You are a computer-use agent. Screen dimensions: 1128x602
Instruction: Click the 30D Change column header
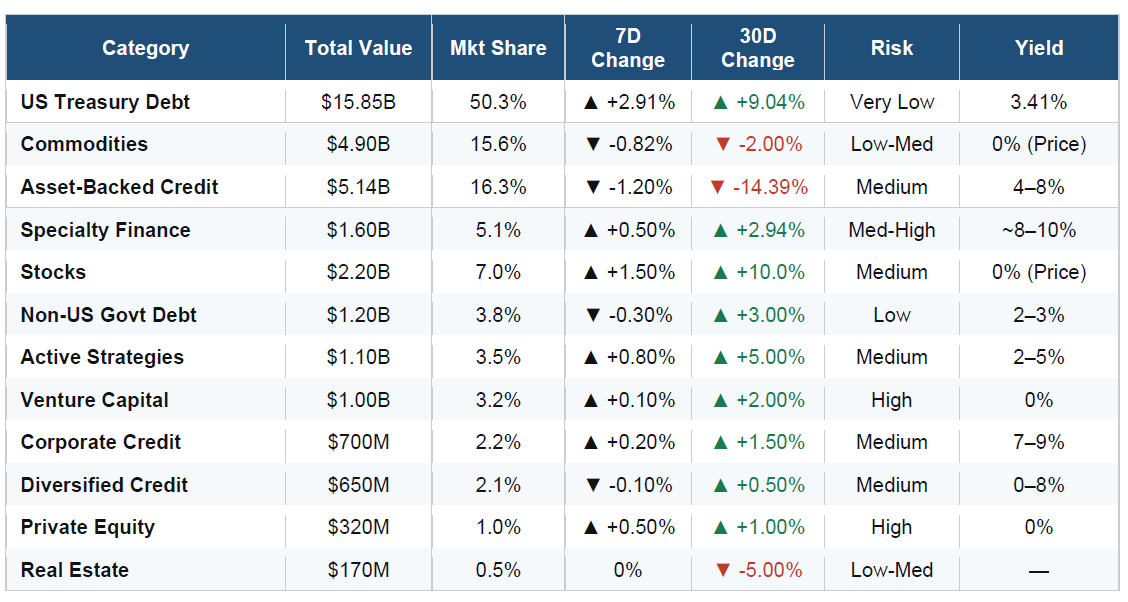758,48
